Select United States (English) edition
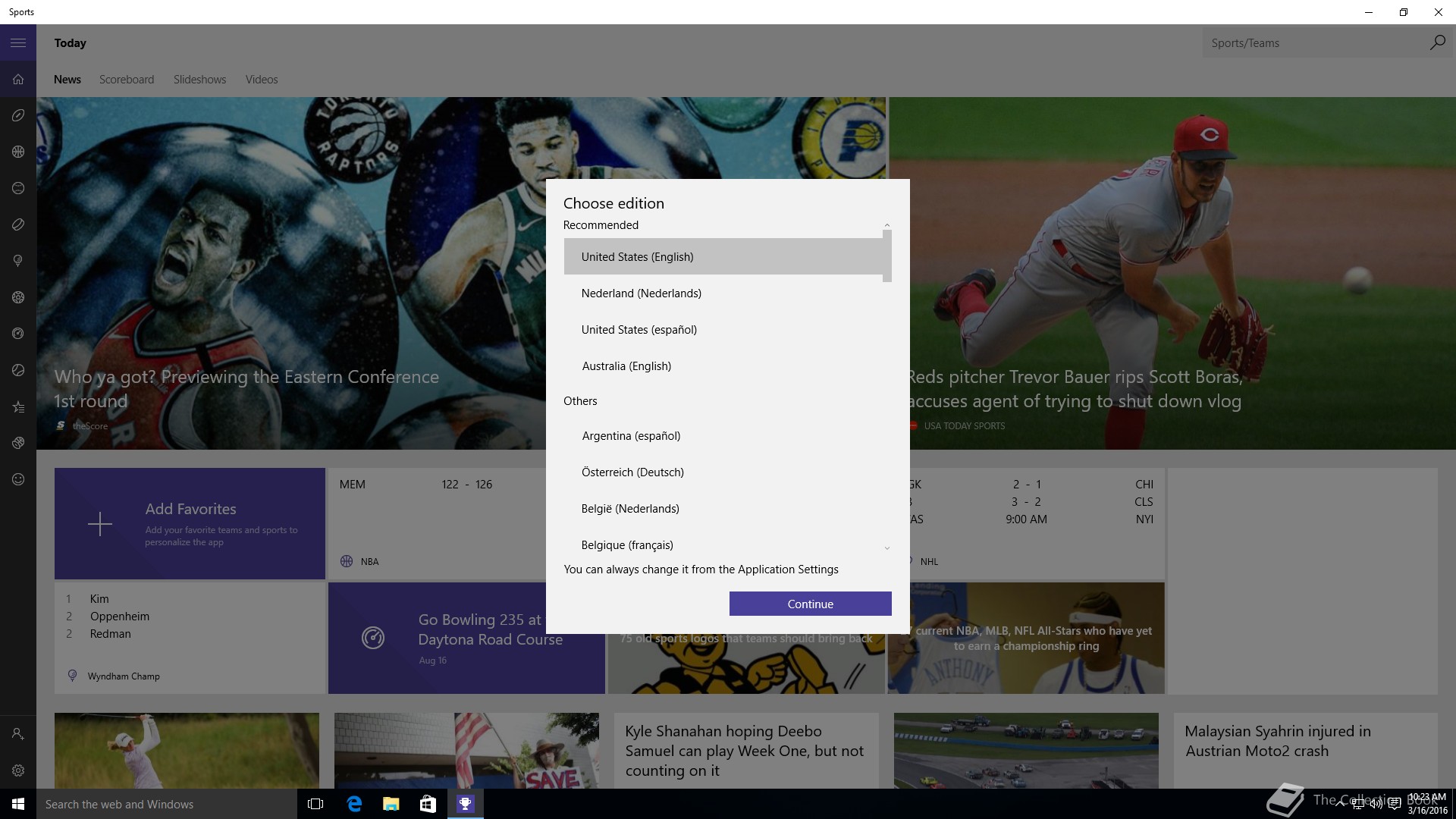 point(723,256)
